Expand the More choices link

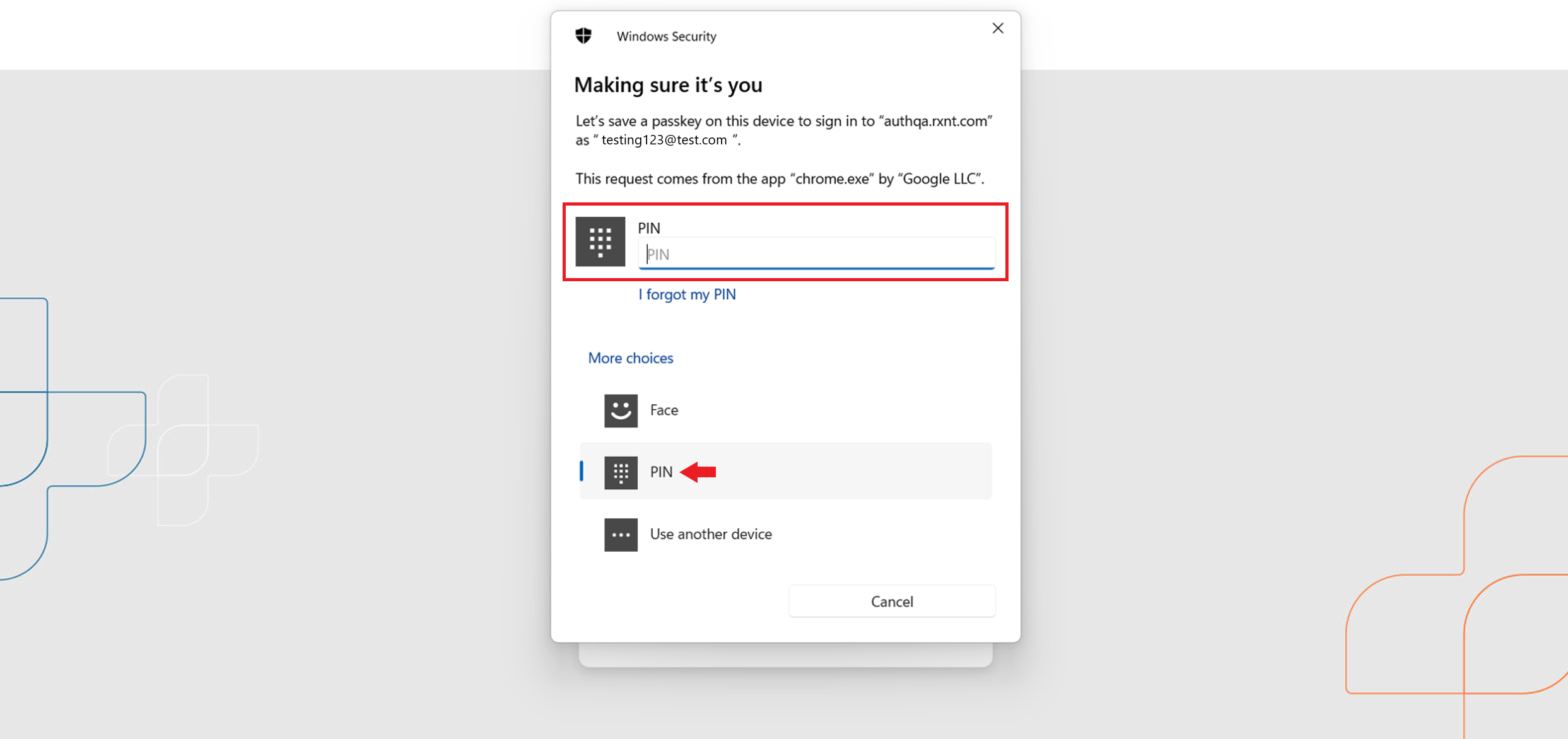pyautogui.click(x=630, y=358)
